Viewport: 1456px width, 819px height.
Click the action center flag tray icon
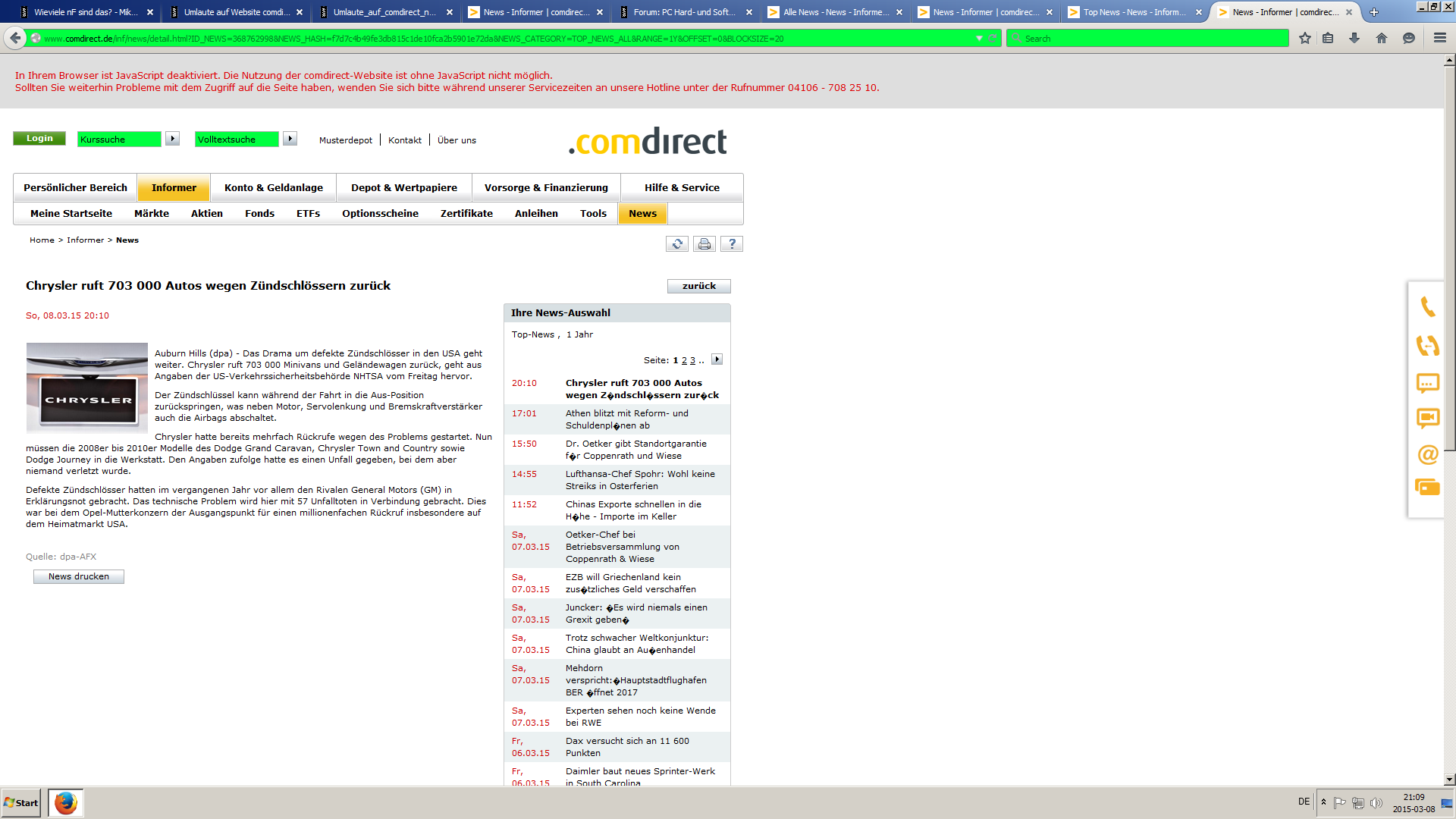tap(1340, 802)
